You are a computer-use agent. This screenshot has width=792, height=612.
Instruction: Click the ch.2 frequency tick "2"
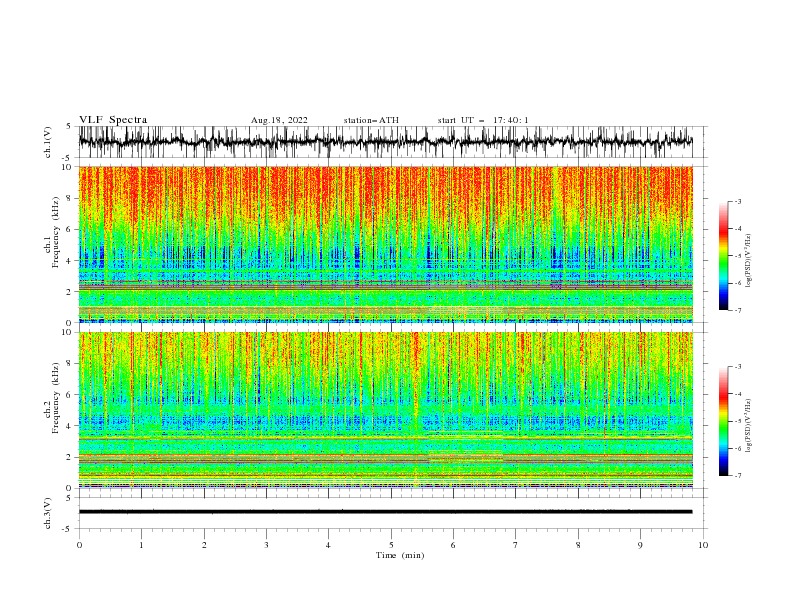point(70,457)
